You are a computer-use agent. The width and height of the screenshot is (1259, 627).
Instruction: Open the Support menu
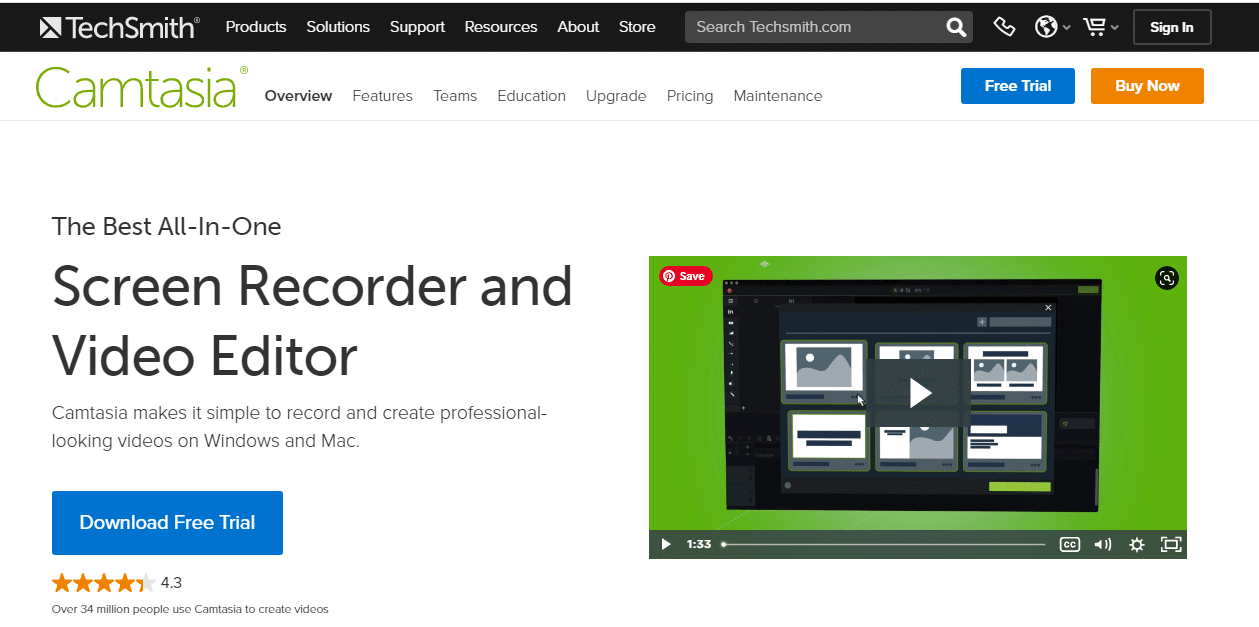click(417, 27)
